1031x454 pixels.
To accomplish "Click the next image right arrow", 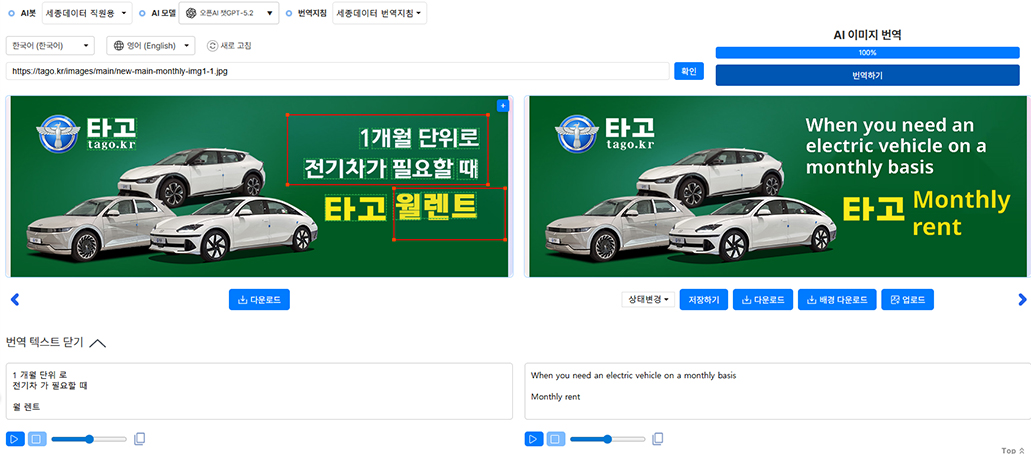I will [1022, 299].
